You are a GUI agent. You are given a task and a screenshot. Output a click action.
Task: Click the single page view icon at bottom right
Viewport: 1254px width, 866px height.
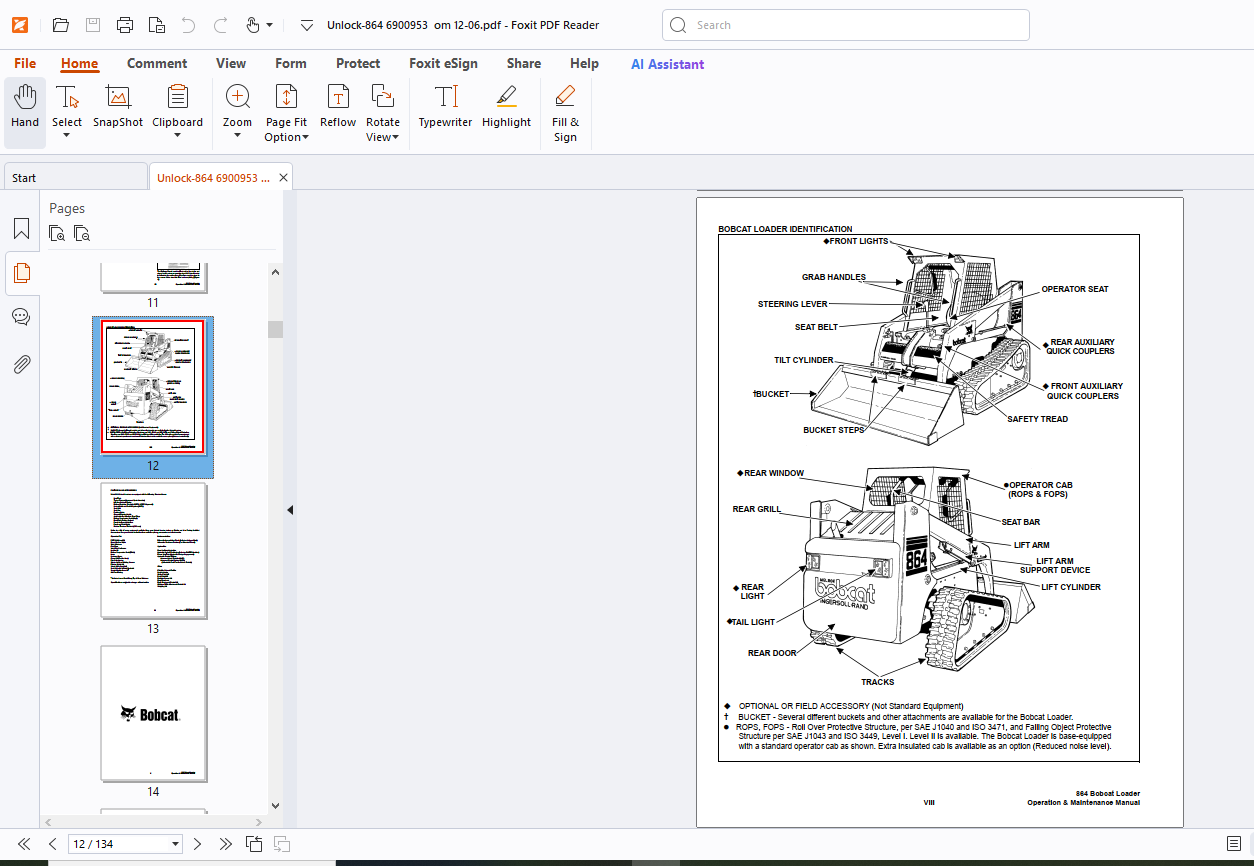tap(1234, 844)
